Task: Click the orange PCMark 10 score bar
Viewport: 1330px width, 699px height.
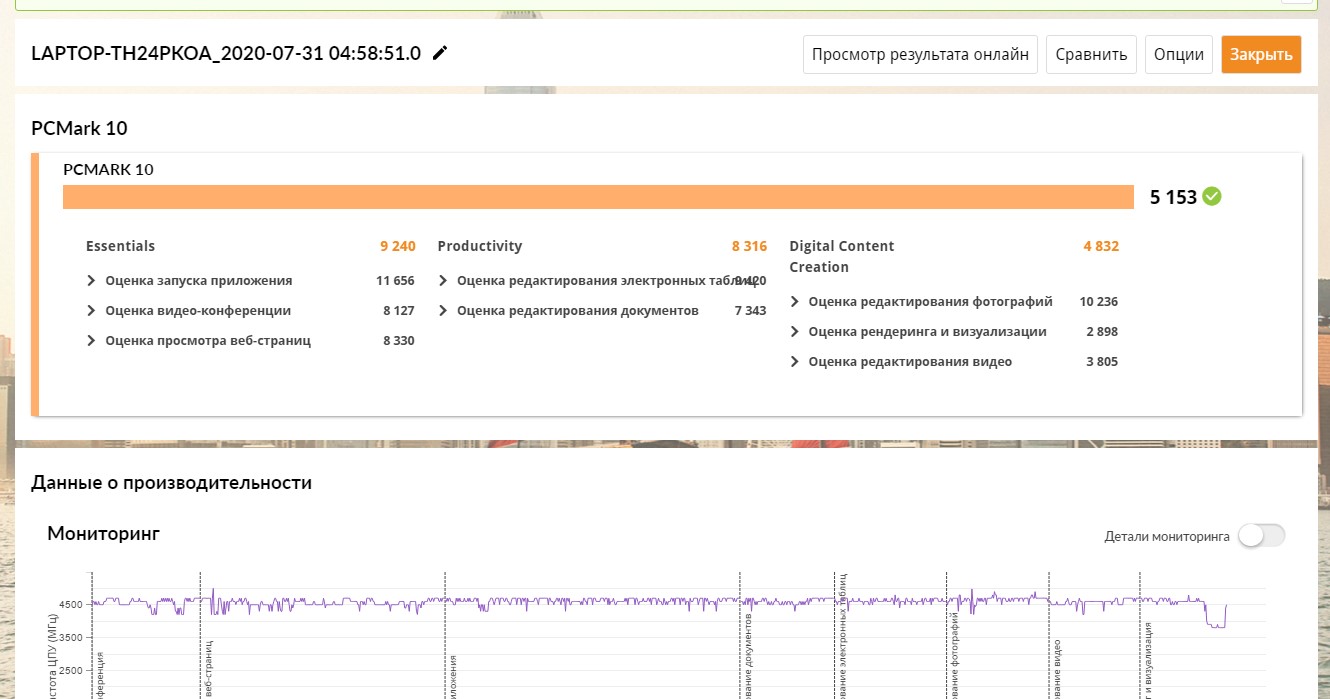Action: pyautogui.click(x=598, y=197)
